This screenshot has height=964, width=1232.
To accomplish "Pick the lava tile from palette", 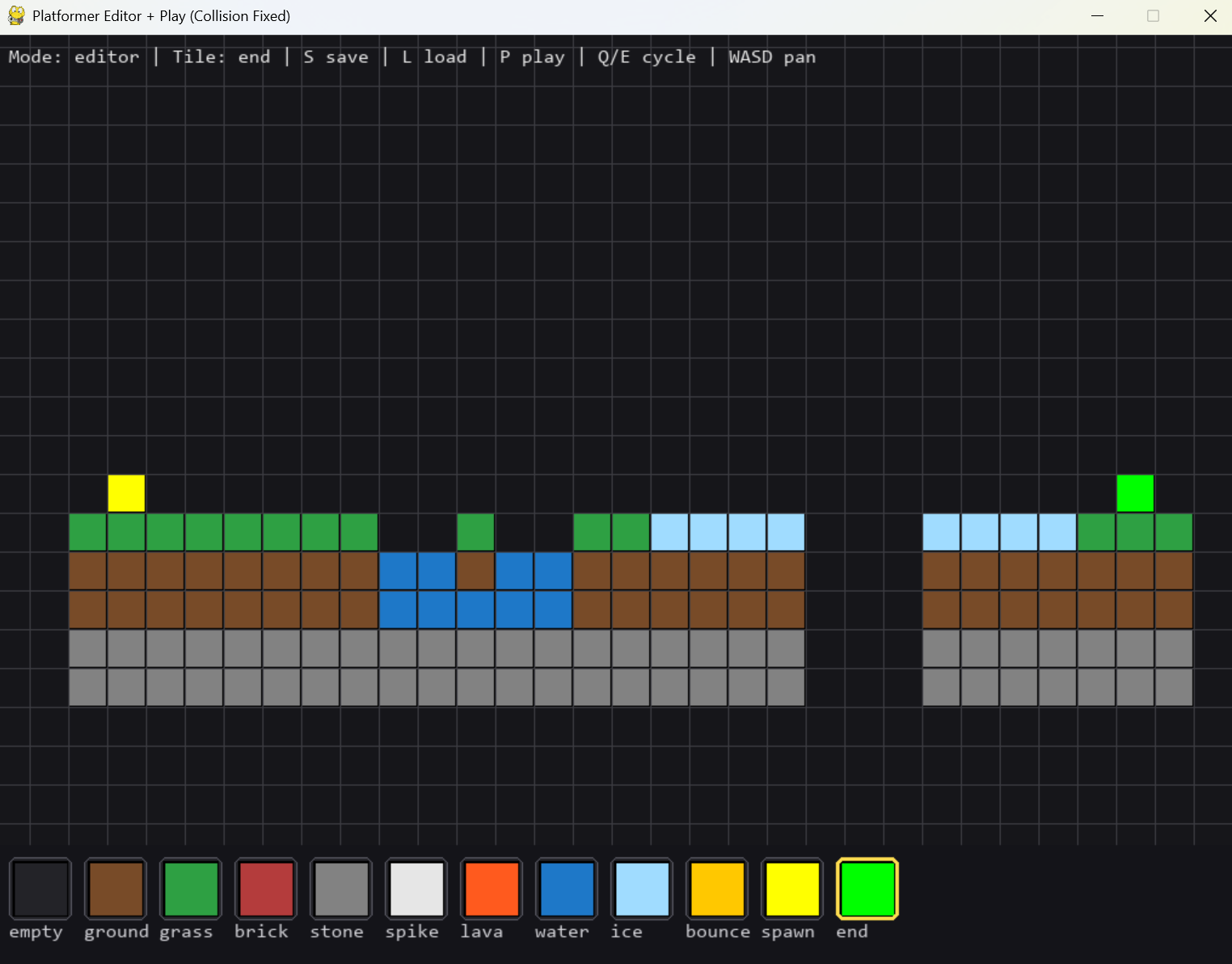I will (492, 889).
